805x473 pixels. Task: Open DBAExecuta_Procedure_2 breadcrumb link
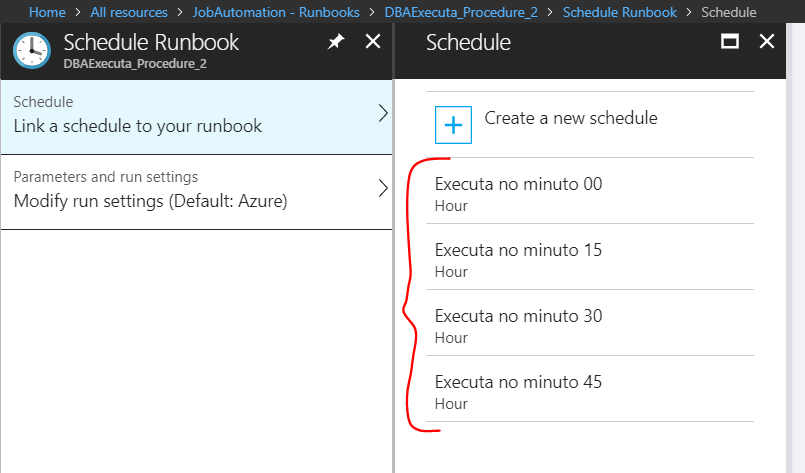click(462, 13)
